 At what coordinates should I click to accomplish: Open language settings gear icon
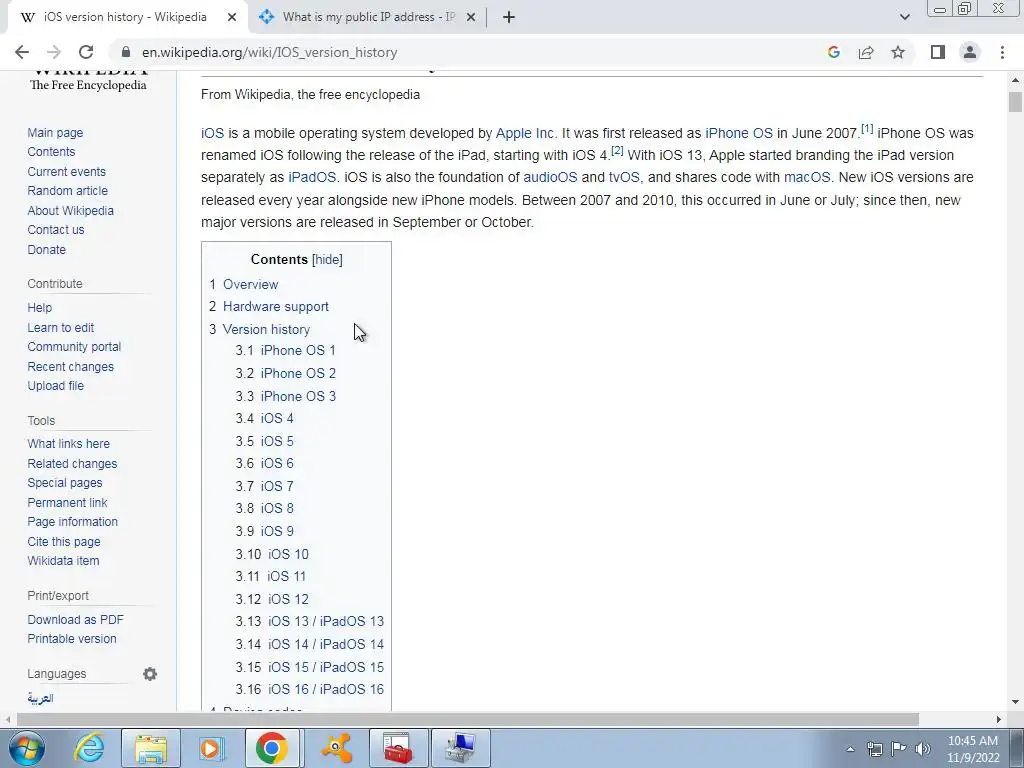[x=150, y=674]
